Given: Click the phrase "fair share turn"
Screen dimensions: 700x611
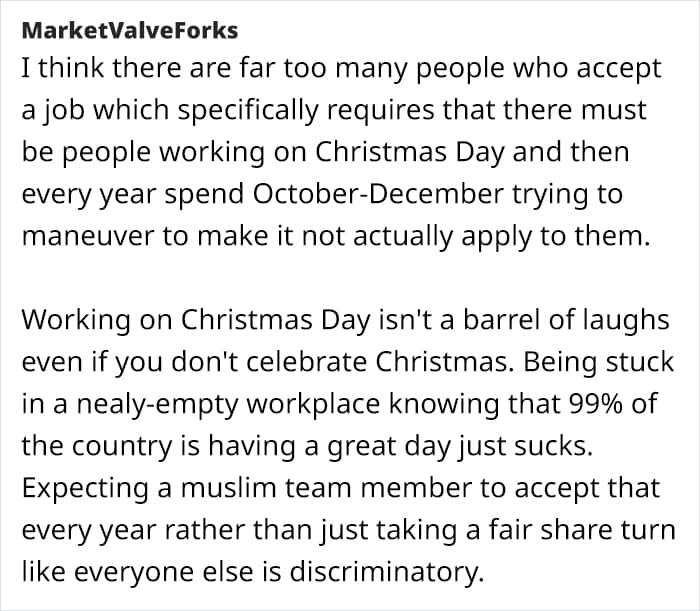Looking at the screenshot, I should (x=582, y=529).
